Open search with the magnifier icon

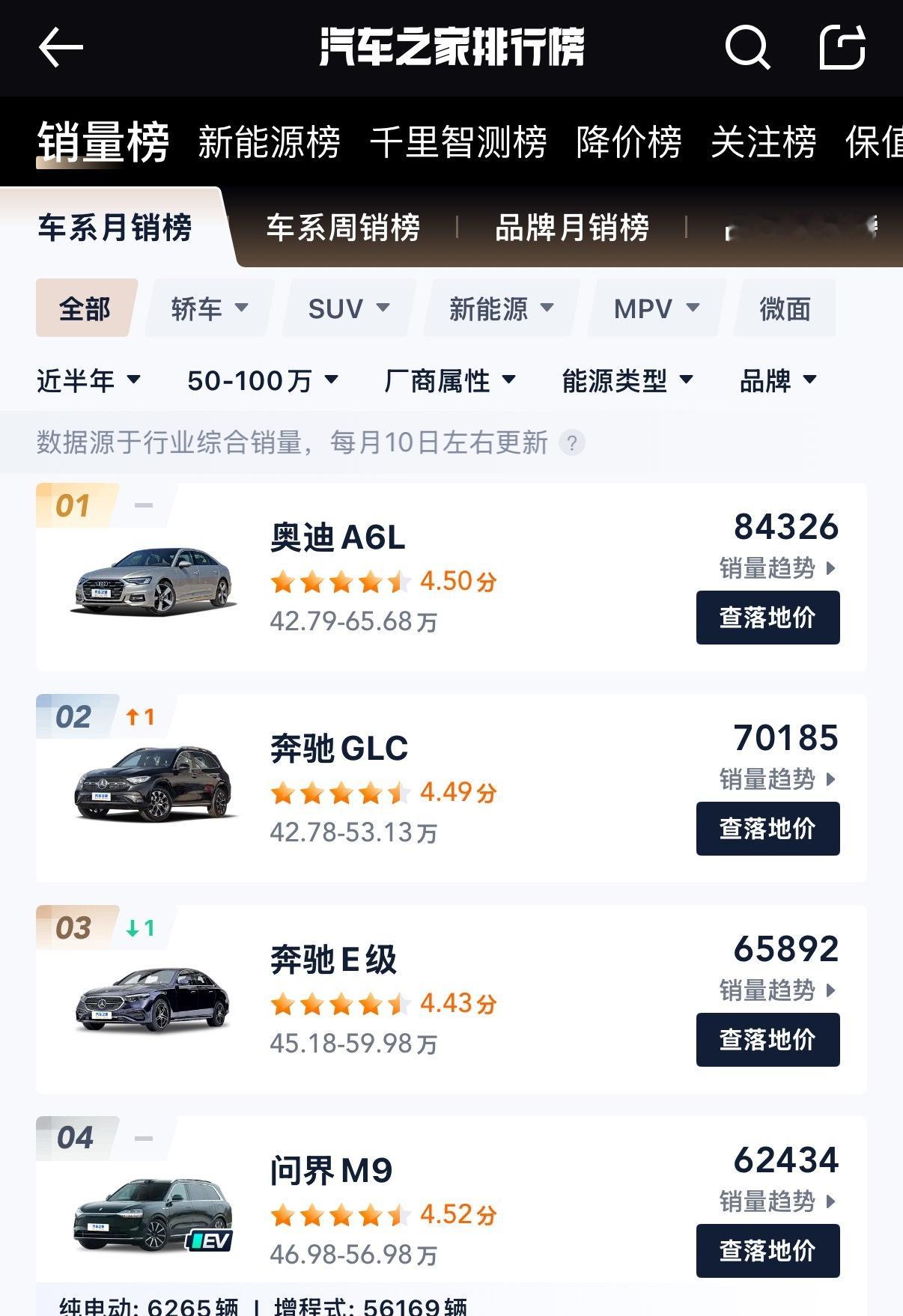pos(747,47)
